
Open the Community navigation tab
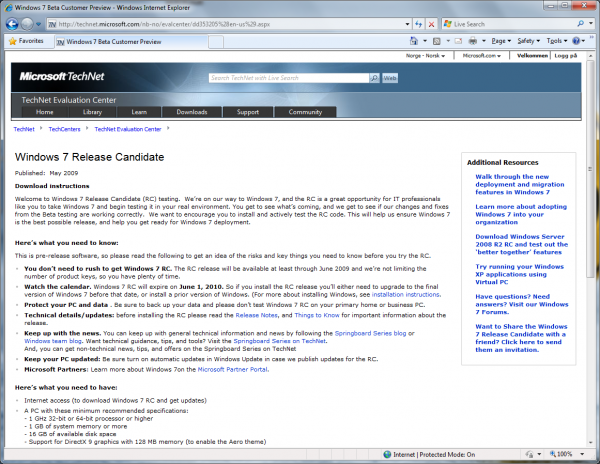coord(305,112)
